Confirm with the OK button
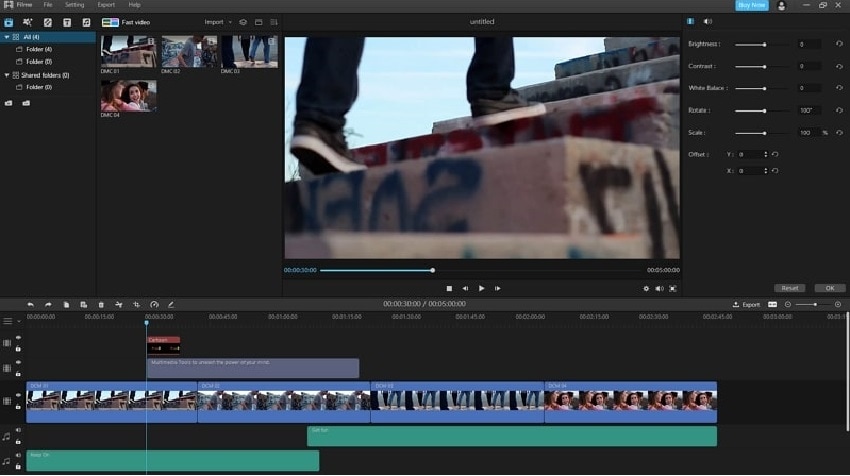 [x=830, y=288]
